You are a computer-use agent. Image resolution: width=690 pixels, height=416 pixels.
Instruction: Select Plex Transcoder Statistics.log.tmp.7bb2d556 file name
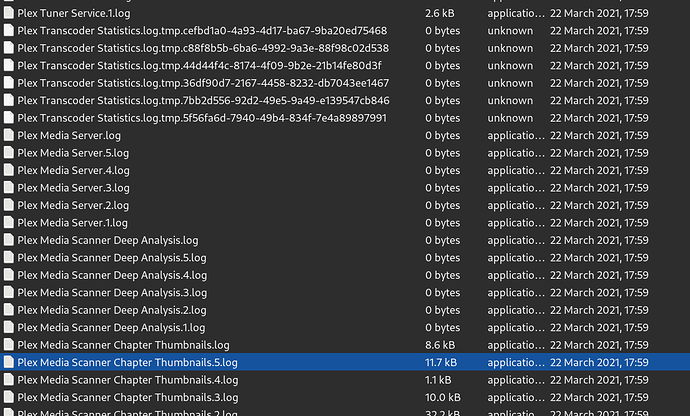[204, 100]
